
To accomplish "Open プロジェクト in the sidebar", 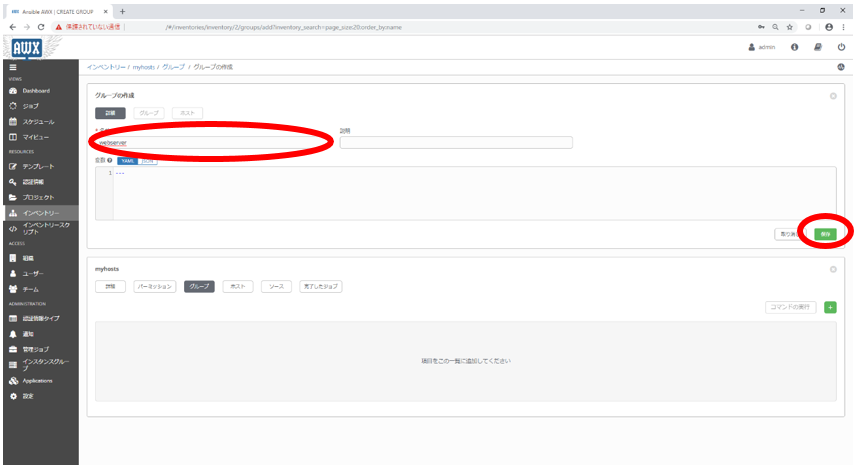I will 38,197.
